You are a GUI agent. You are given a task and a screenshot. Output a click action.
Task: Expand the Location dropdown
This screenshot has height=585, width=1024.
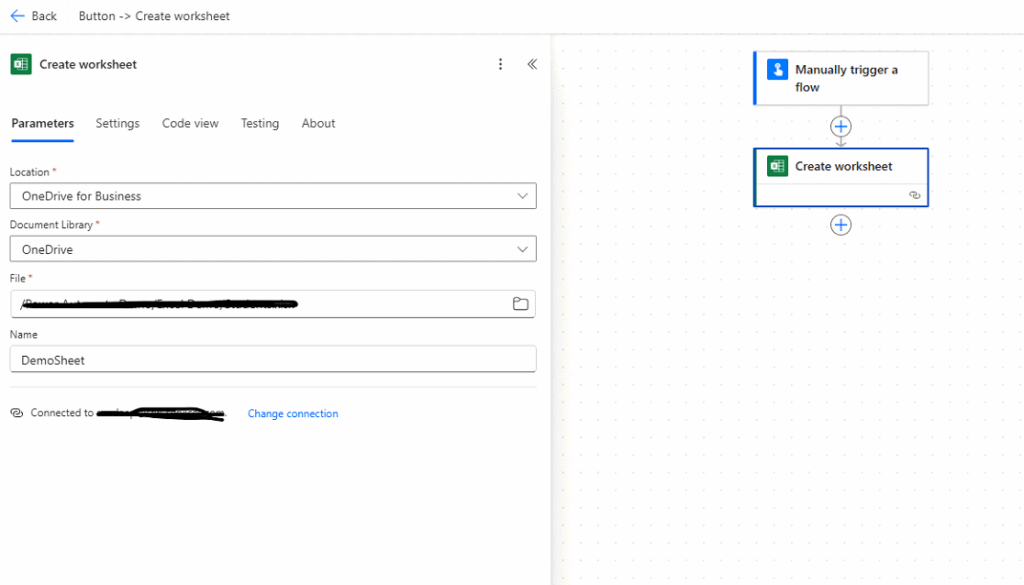pos(522,196)
